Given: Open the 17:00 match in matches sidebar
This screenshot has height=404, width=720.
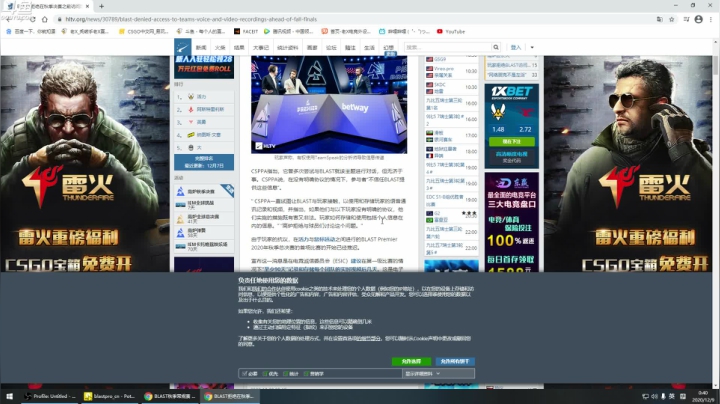Looking at the screenshot, I should pyautogui.click(x=451, y=136).
